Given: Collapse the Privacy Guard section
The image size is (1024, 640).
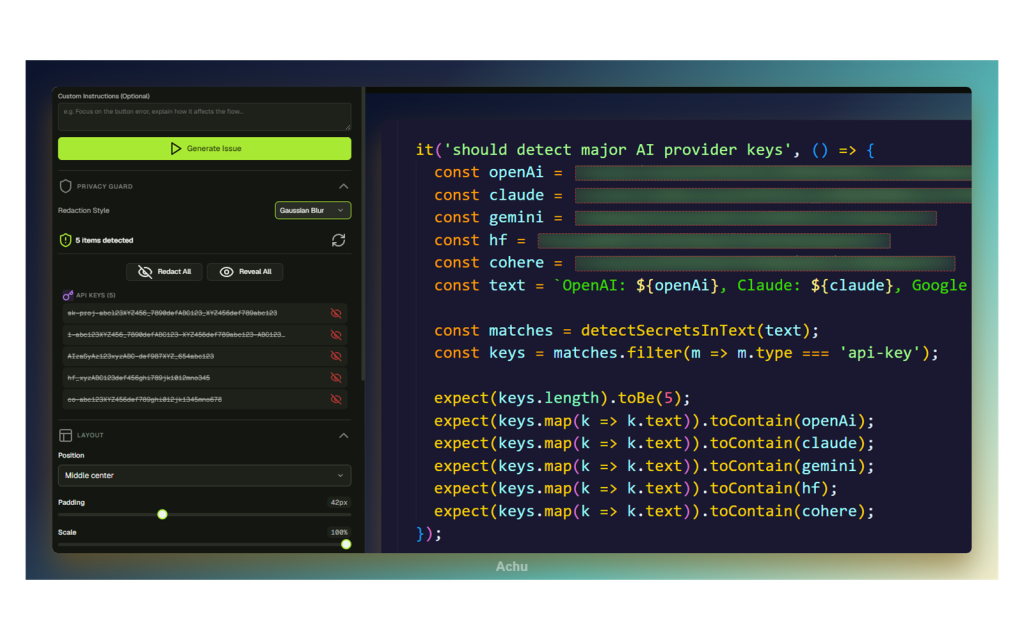Looking at the screenshot, I should 344,186.
